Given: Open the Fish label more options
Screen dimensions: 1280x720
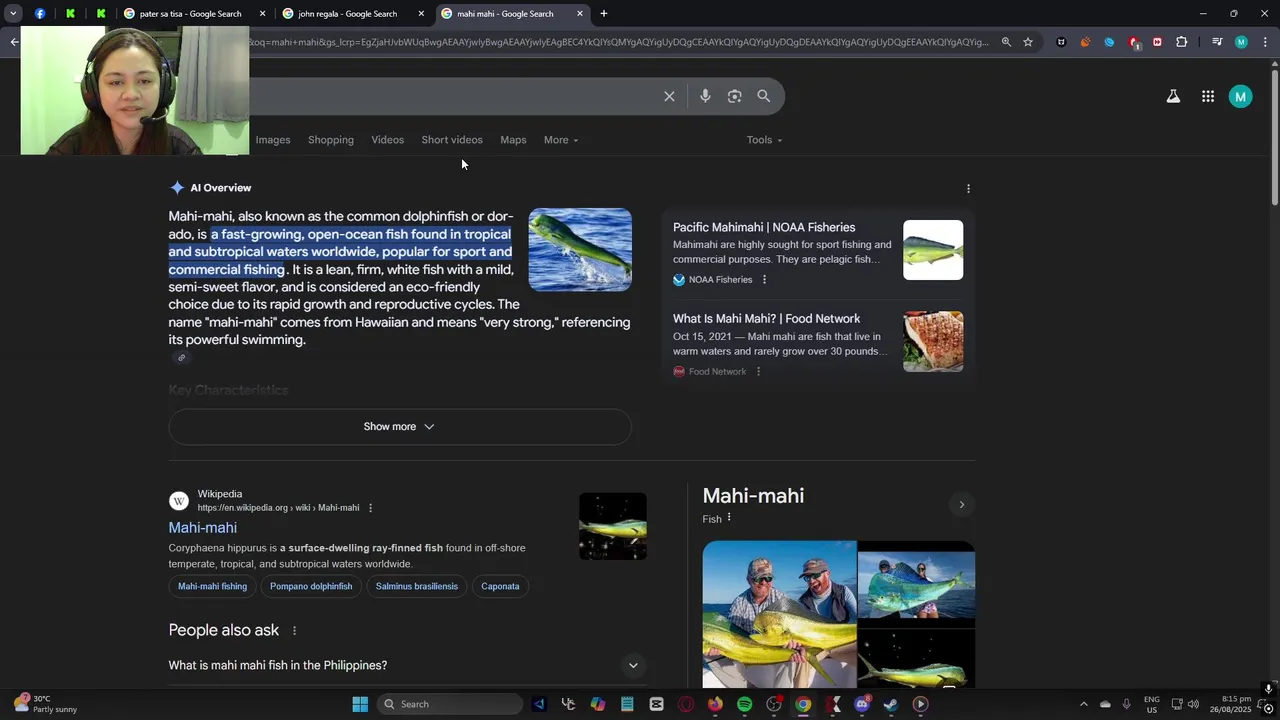Looking at the screenshot, I should [x=729, y=518].
